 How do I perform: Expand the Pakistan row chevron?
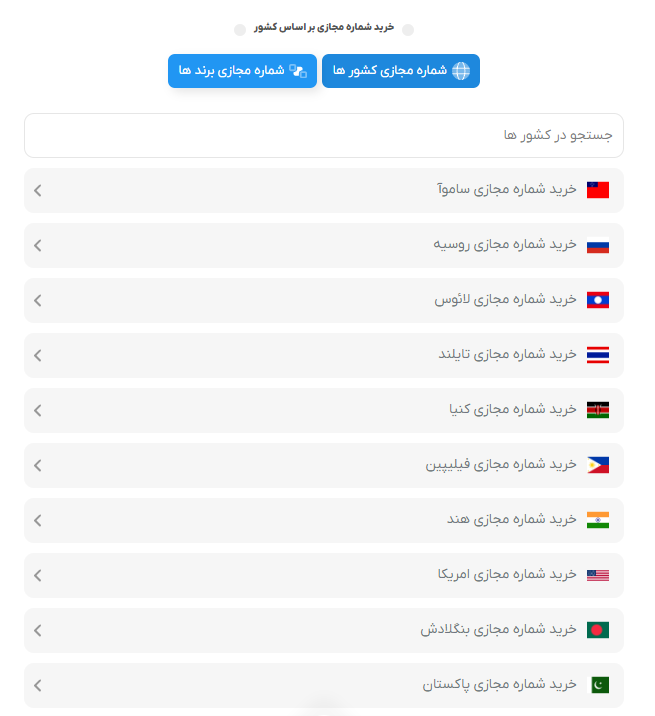38,685
